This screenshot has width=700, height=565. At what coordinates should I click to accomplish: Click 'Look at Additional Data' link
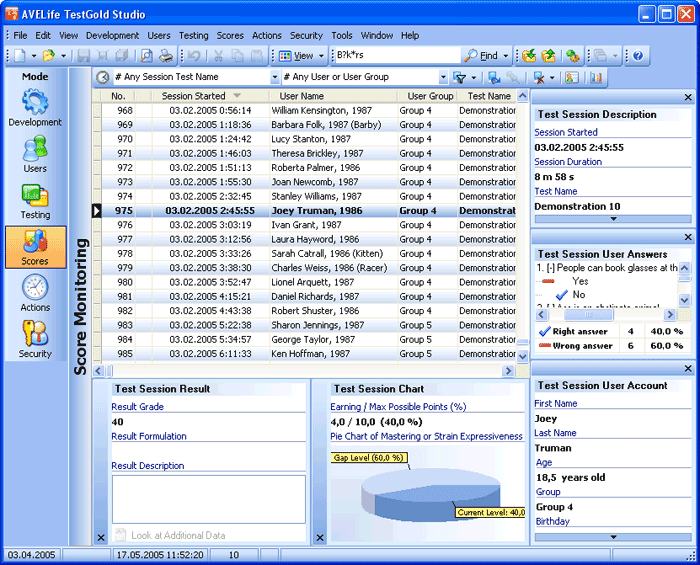[x=177, y=536]
